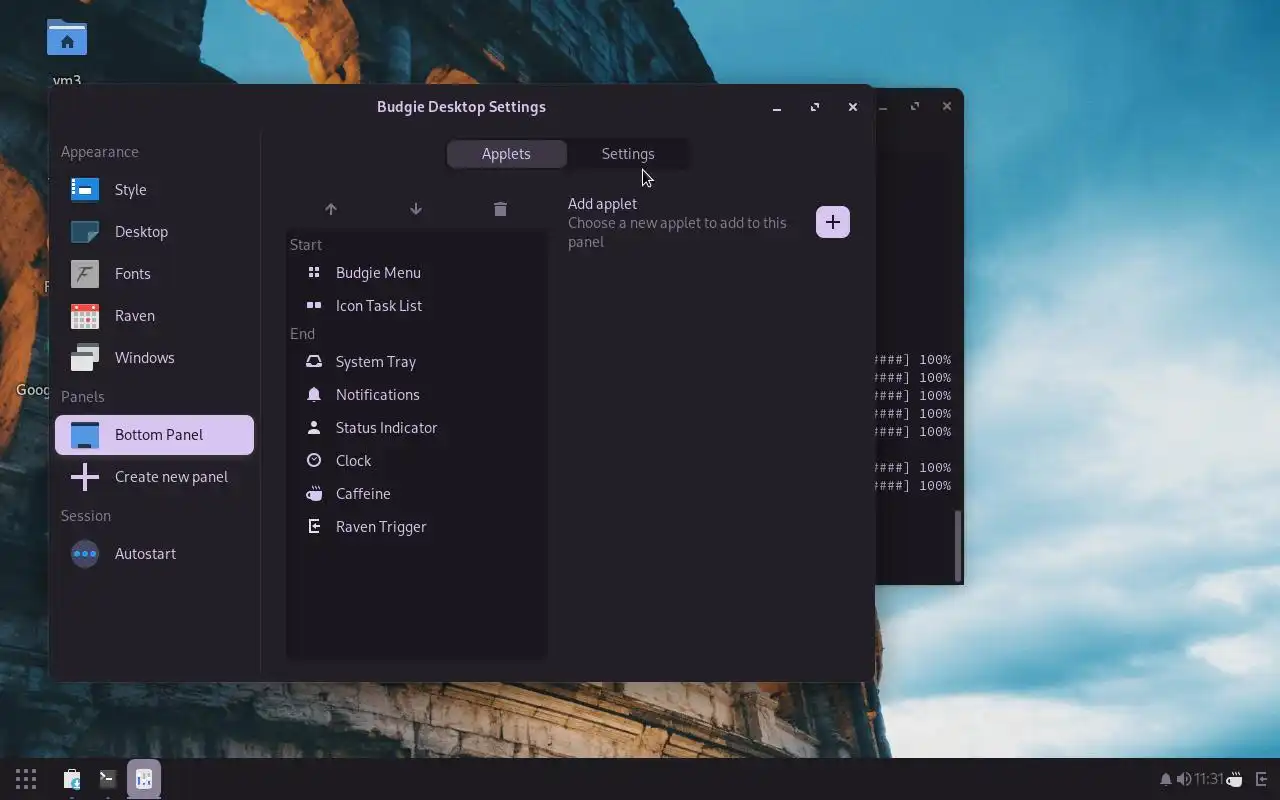The height and width of the screenshot is (800, 1280).
Task: Select Icon Task List applet
Action: tap(416, 306)
